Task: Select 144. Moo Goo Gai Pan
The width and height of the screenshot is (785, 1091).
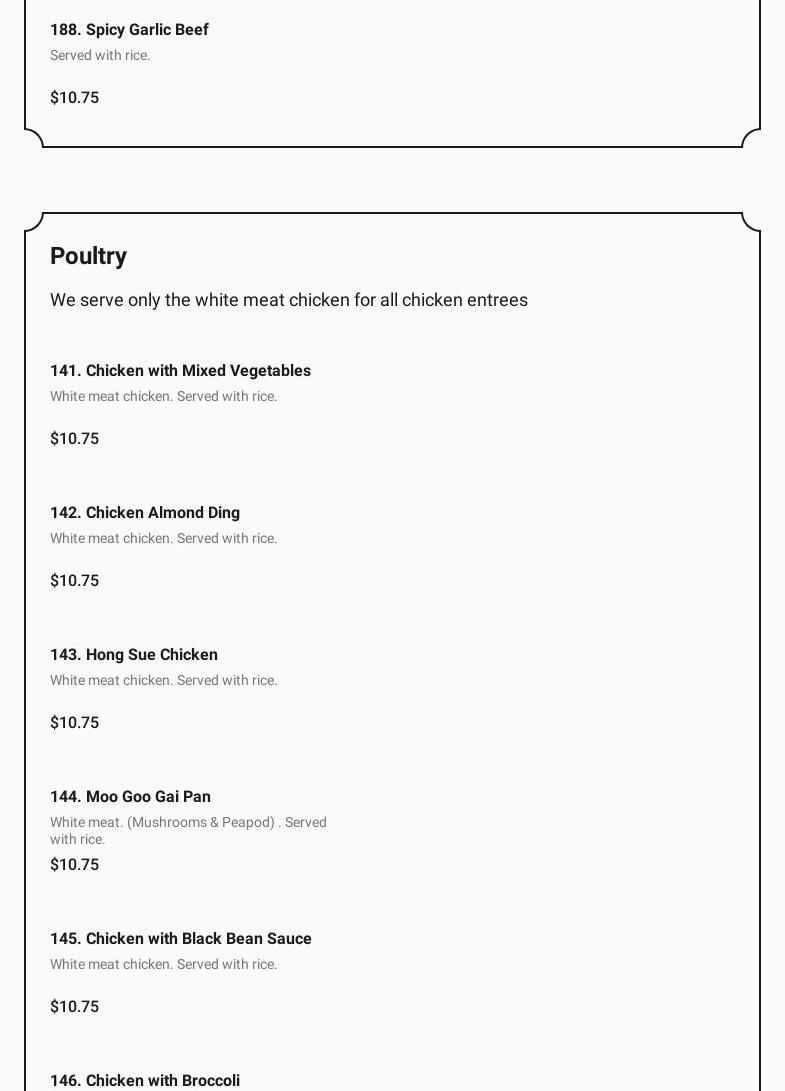Action: point(130,797)
